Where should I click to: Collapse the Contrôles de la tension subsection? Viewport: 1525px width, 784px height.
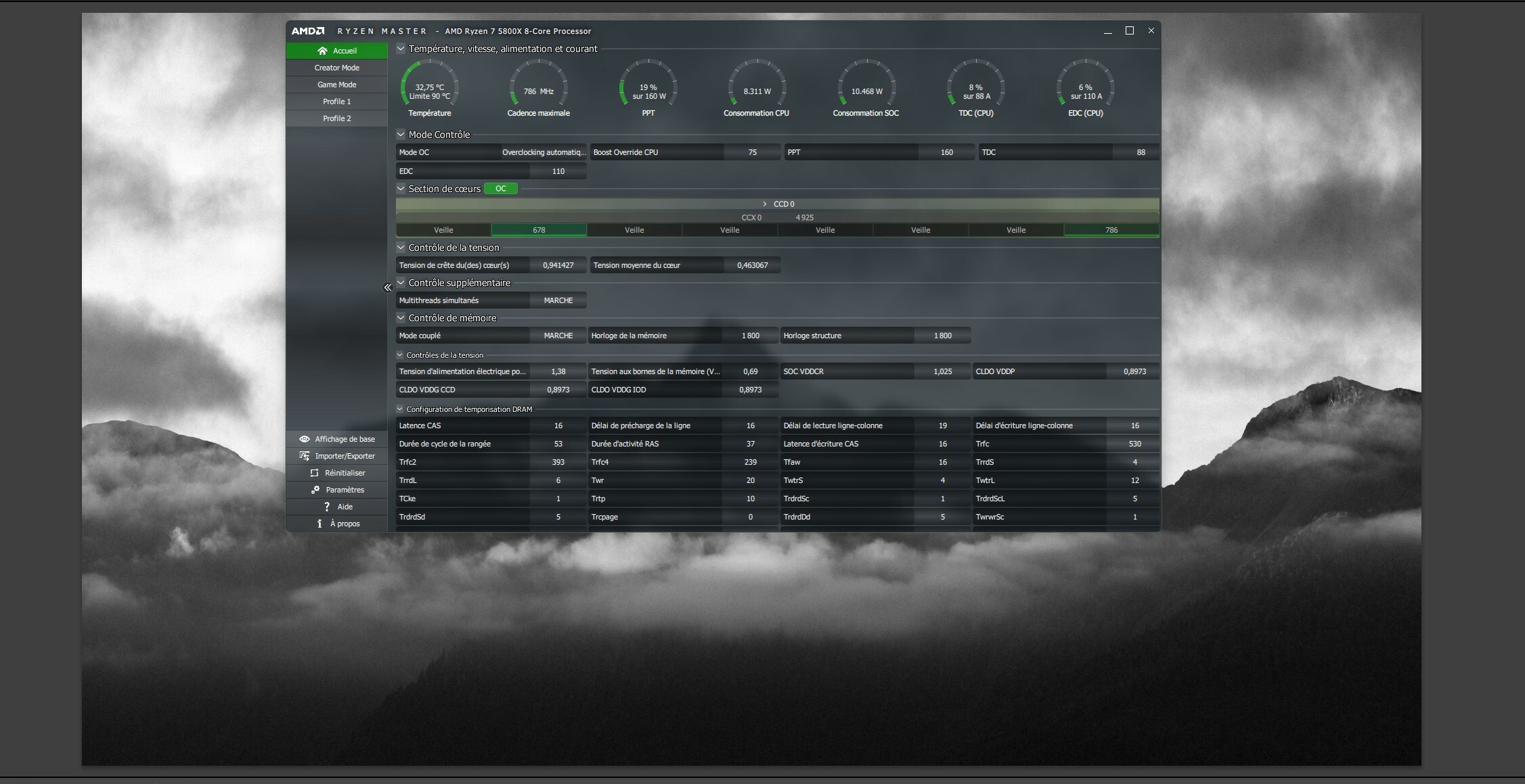(400, 355)
